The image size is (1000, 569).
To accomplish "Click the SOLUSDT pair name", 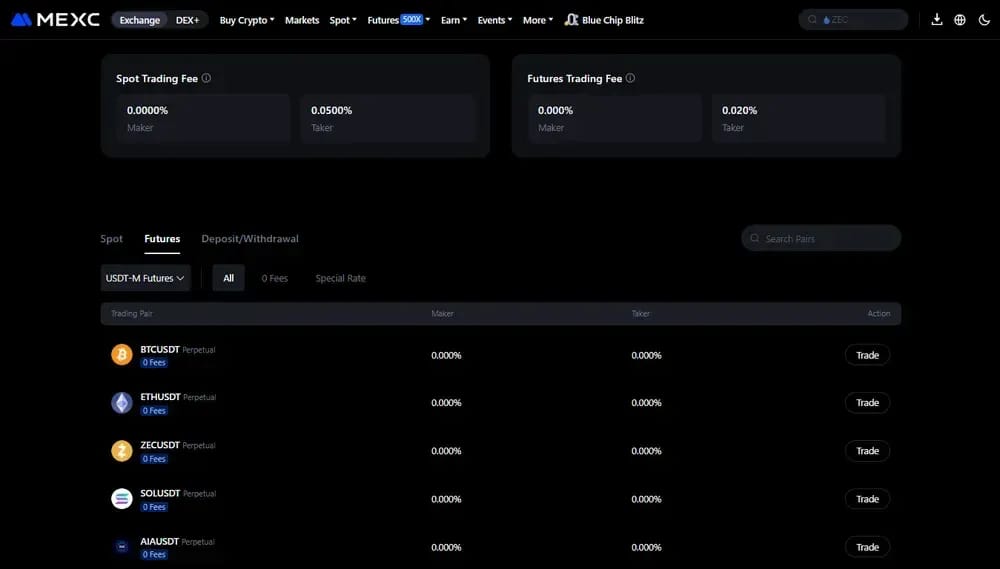I will coord(161,493).
